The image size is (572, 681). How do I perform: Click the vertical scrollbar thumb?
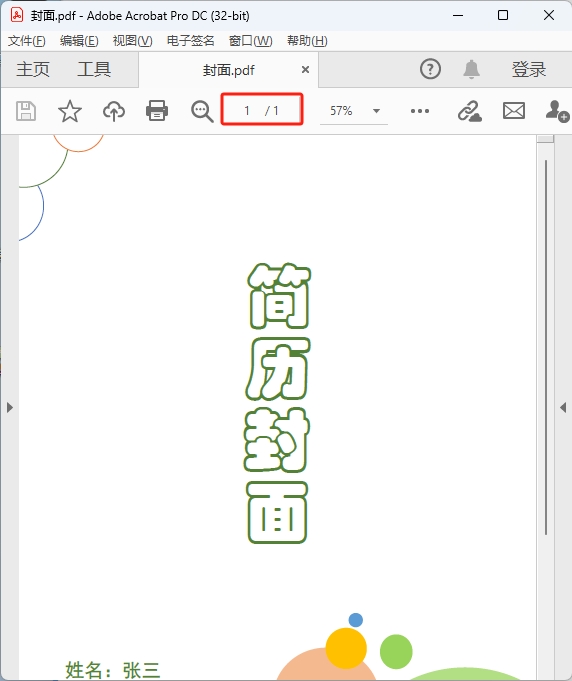pos(546,347)
